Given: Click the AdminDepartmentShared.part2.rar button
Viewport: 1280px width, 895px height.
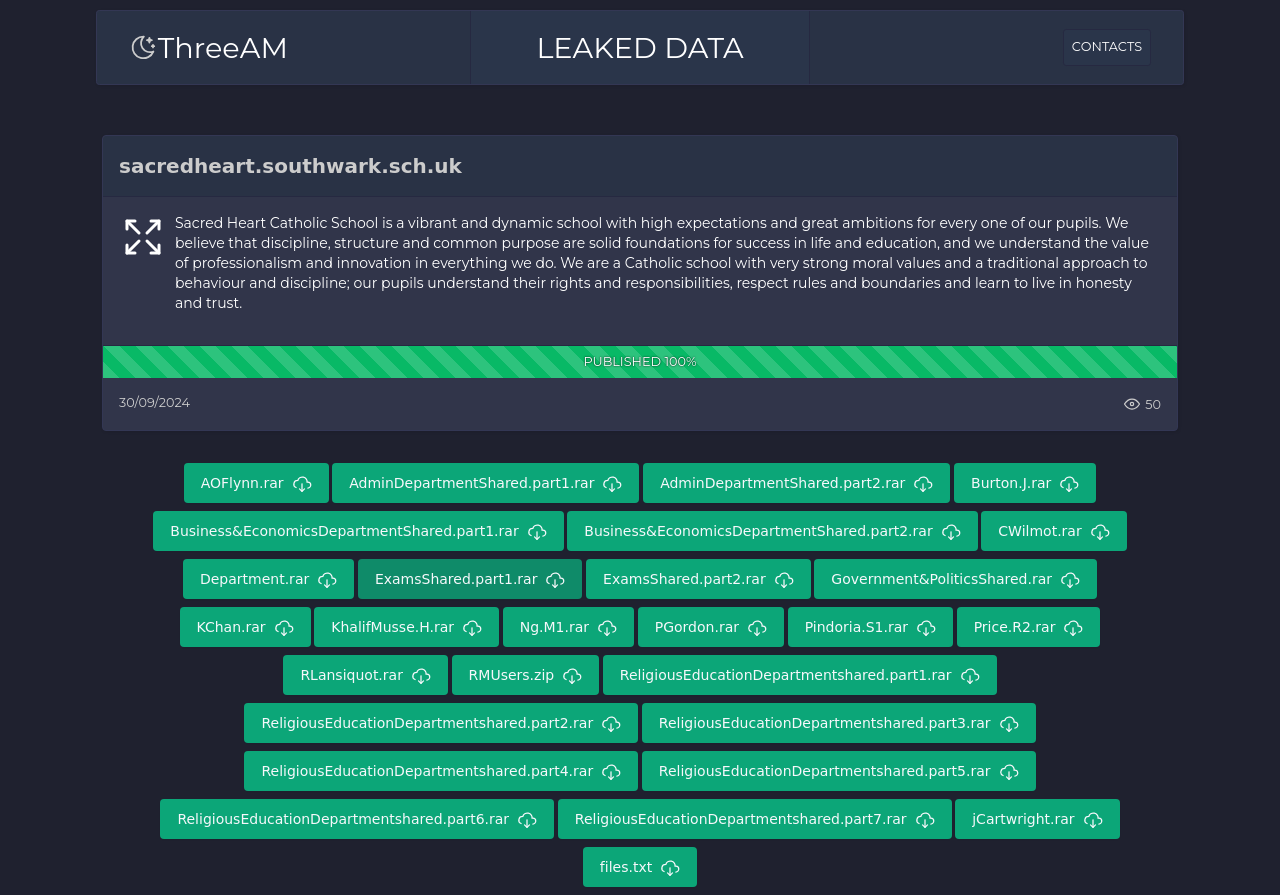Looking at the screenshot, I should pos(796,483).
